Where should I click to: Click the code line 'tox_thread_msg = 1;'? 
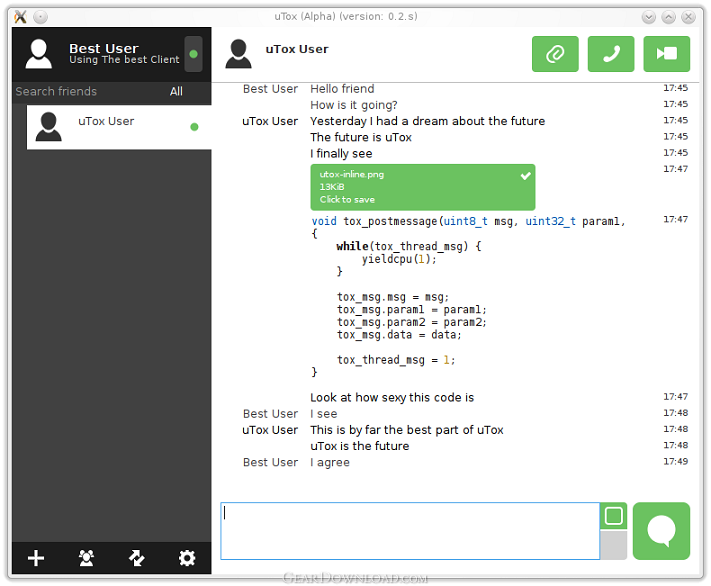coord(396,360)
